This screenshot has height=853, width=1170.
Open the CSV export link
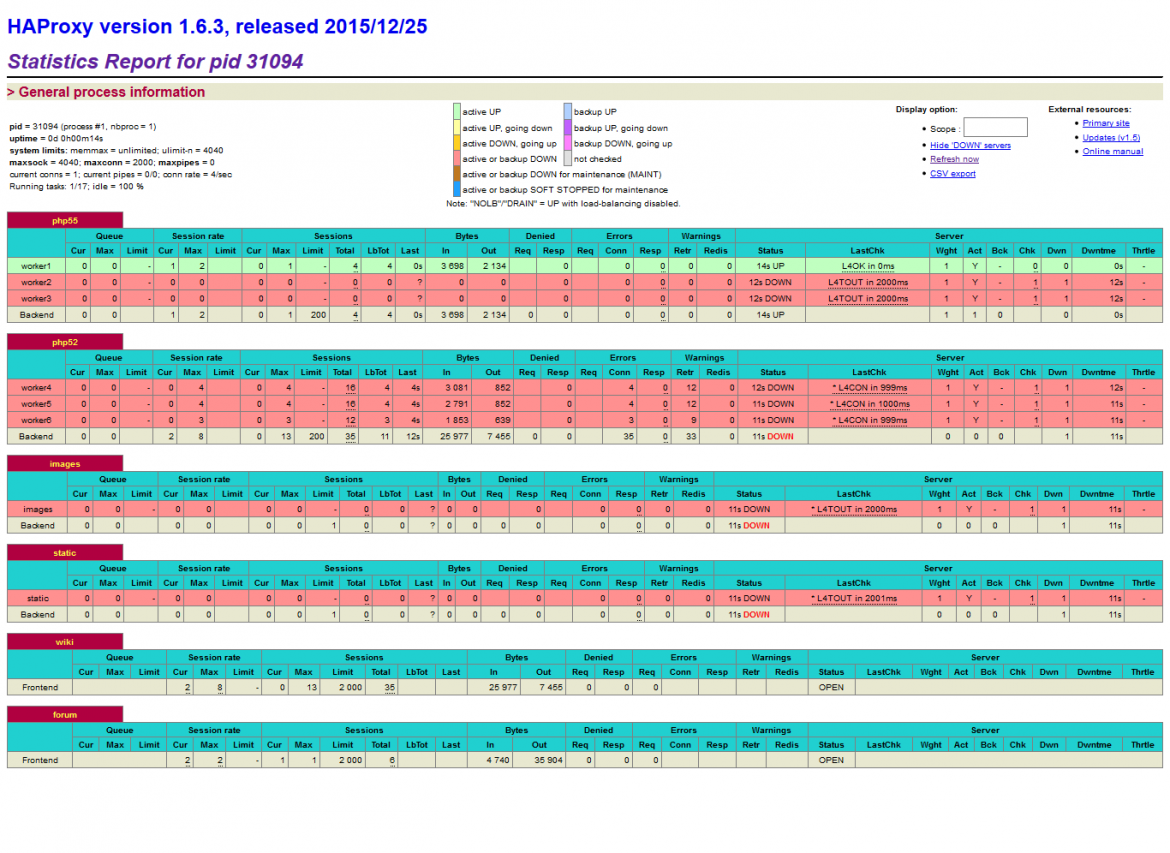[953, 173]
